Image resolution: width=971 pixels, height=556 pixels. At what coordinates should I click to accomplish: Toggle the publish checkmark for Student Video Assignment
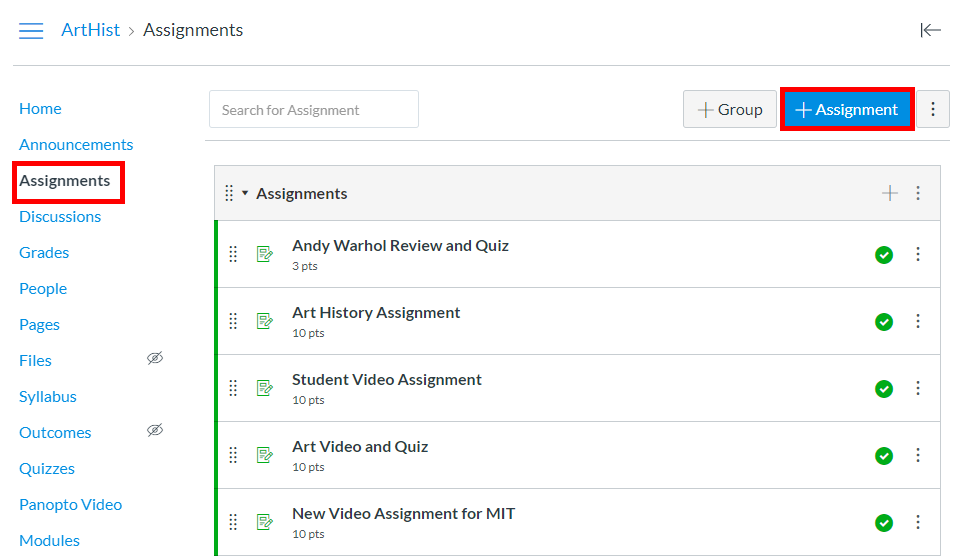883,389
